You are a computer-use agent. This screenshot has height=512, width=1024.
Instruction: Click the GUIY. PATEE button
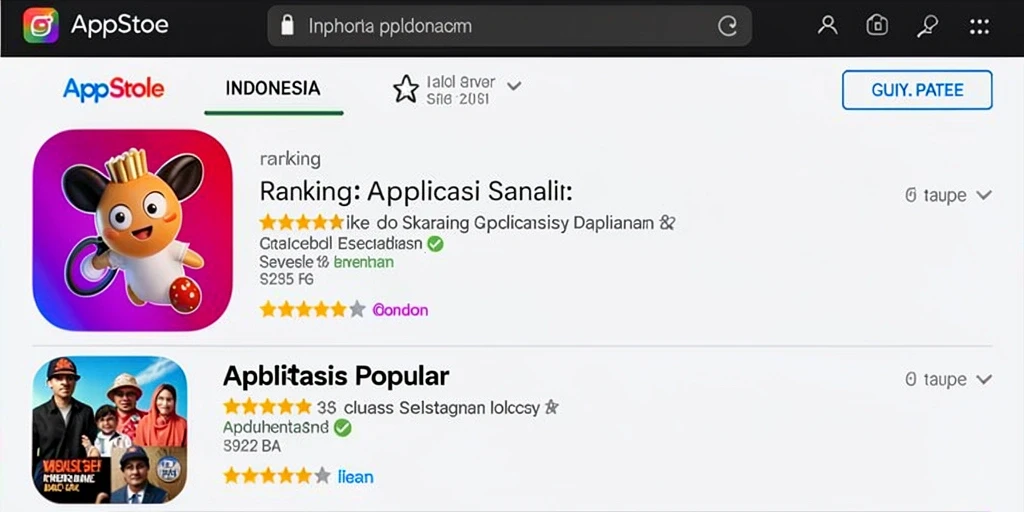click(x=917, y=90)
